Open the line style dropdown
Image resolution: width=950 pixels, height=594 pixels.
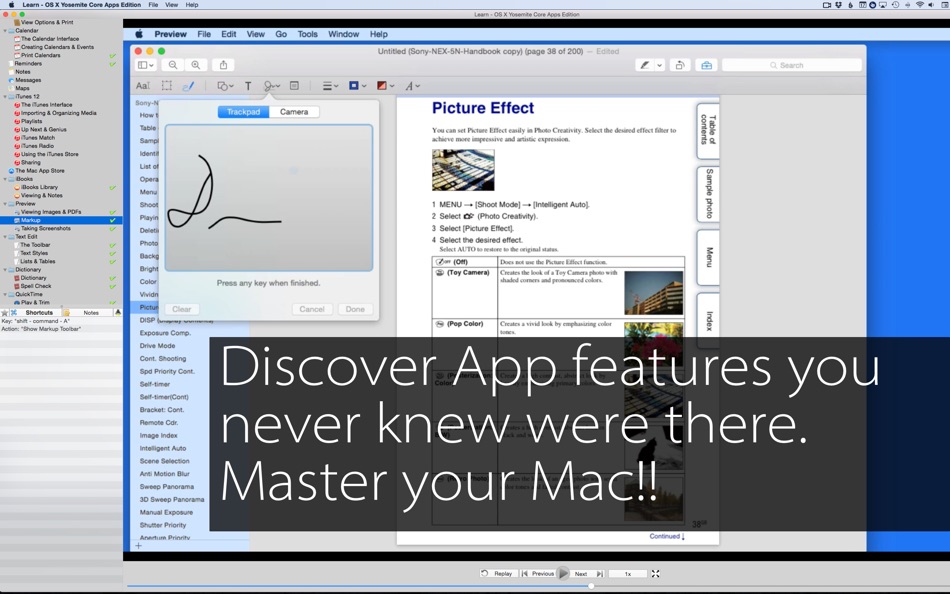[330, 86]
